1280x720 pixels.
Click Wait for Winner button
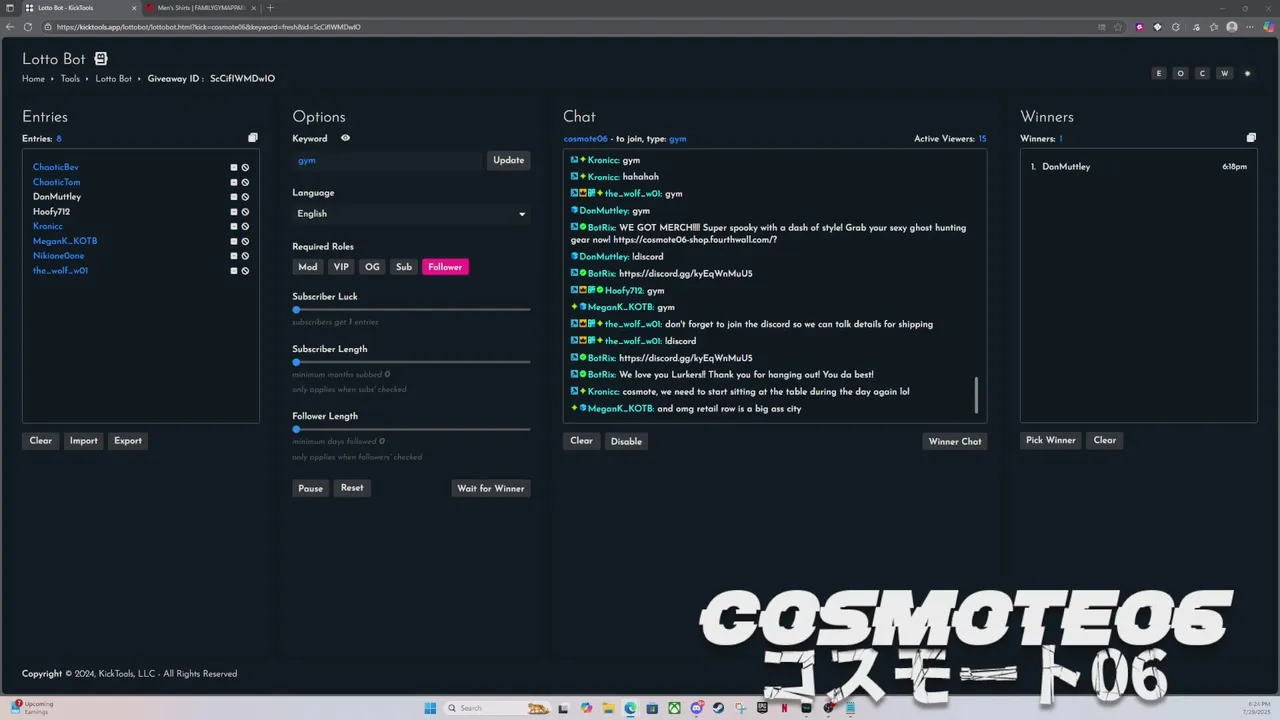point(491,489)
